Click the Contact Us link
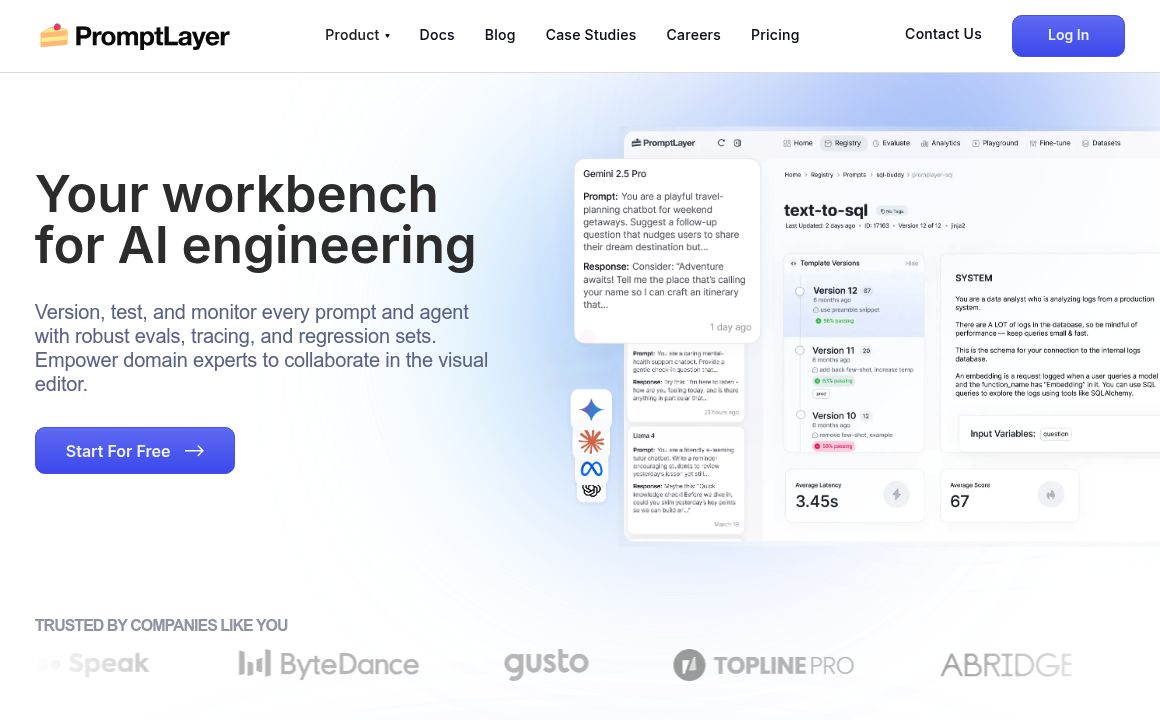Image resolution: width=1160 pixels, height=720 pixels. coord(943,34)
